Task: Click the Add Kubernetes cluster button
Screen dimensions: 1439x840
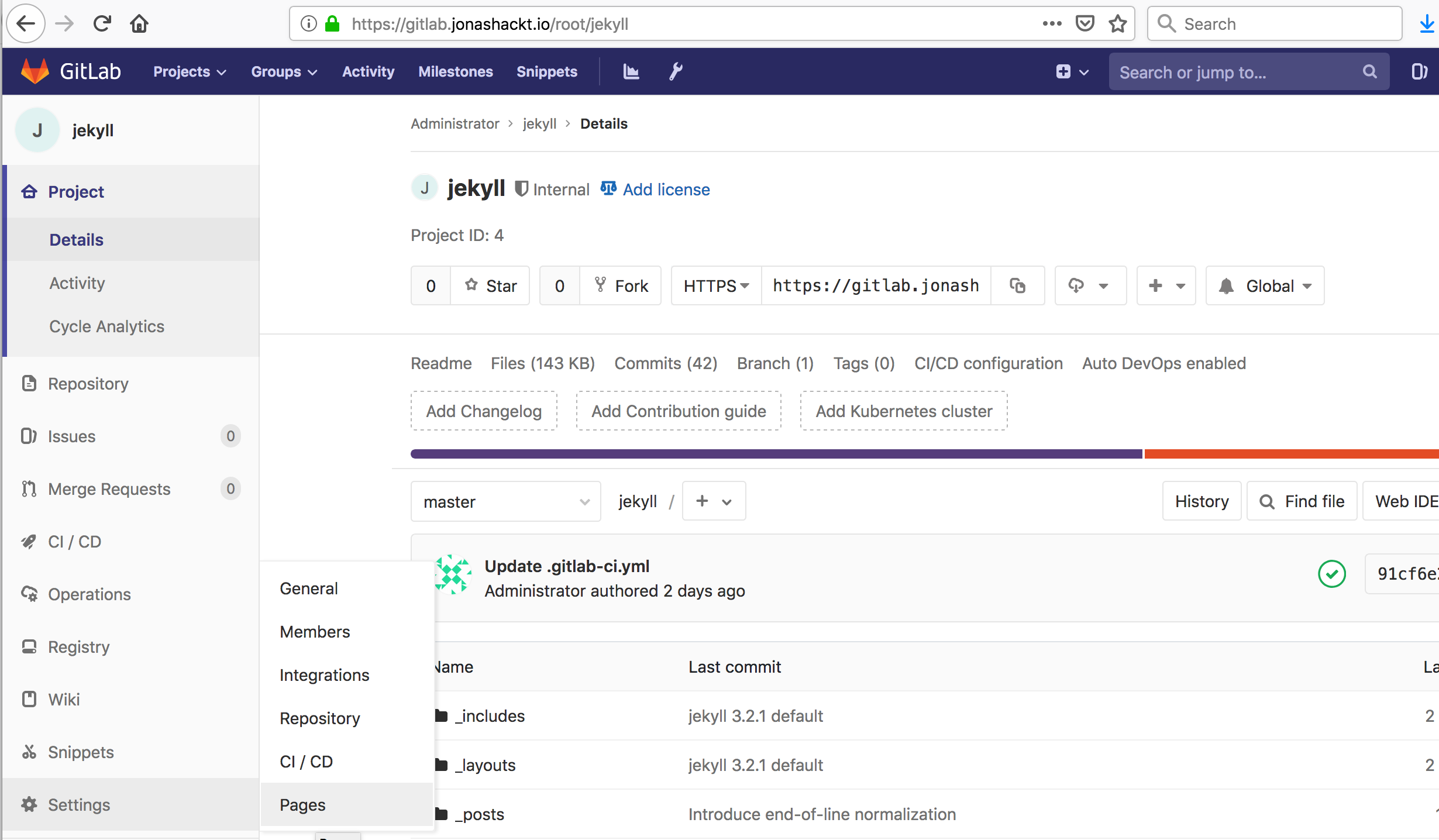Action: point(903,411)
